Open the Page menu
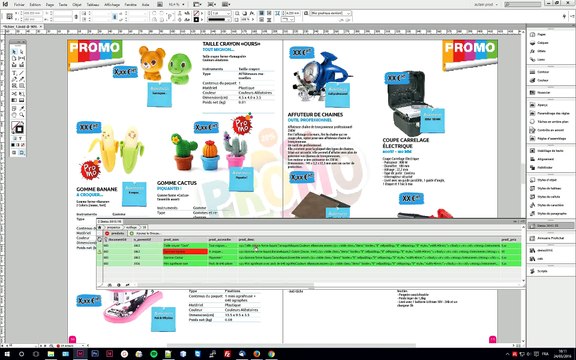This screenshot has height=360, width=576. tap(50, 5)
